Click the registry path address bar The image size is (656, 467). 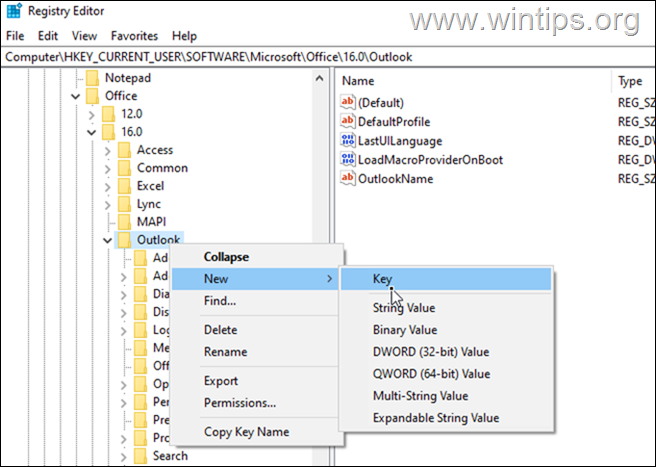click(x=328, y=57)
